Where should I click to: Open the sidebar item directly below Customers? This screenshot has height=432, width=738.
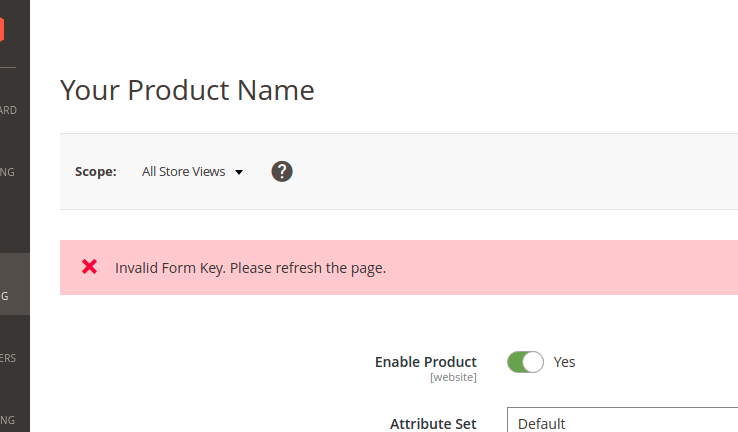[10, 418]
